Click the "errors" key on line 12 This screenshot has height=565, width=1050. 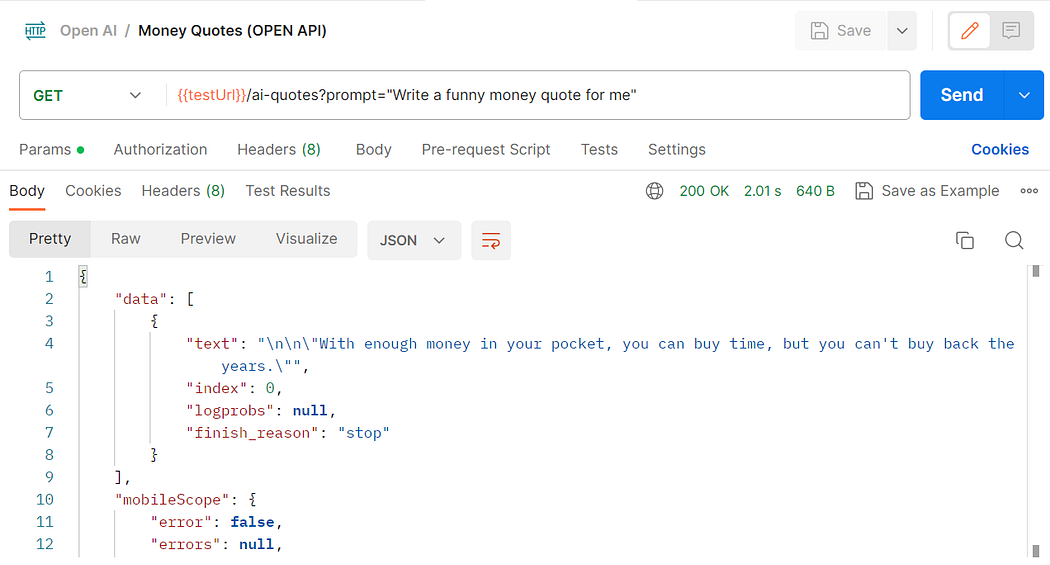point(185,544)
